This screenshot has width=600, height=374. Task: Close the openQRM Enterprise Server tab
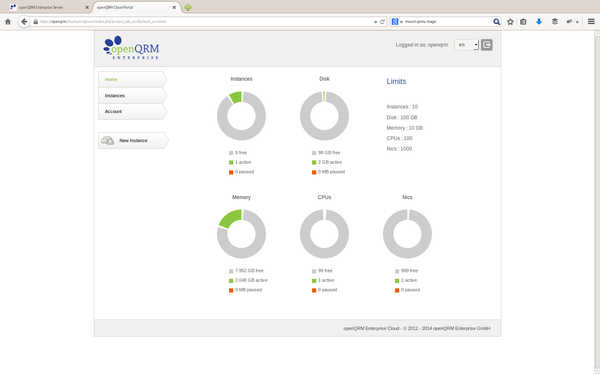[87, 7]
